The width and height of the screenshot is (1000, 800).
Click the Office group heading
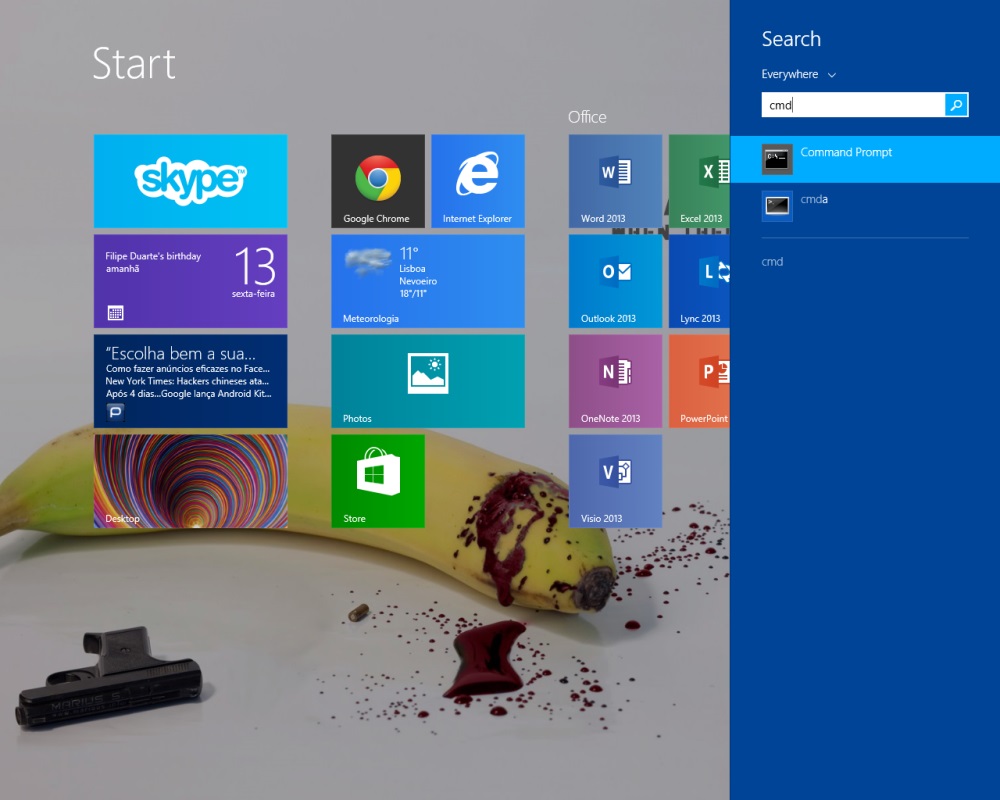(x=587, y=117)
